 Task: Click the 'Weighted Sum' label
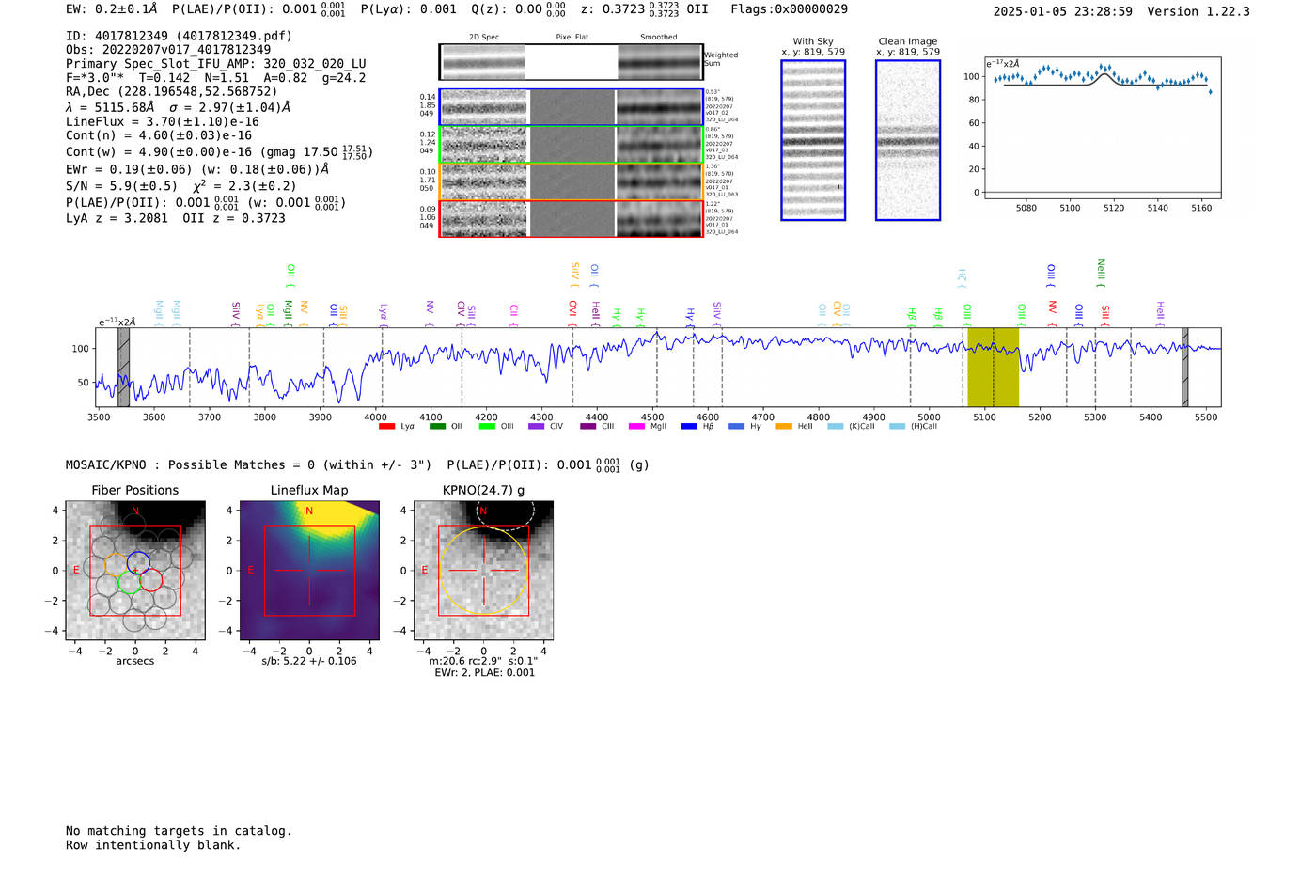721,58
